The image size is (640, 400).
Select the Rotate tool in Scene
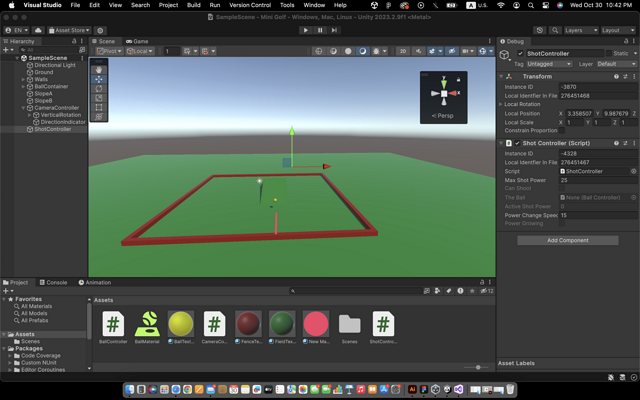click(x=99, y=89)
